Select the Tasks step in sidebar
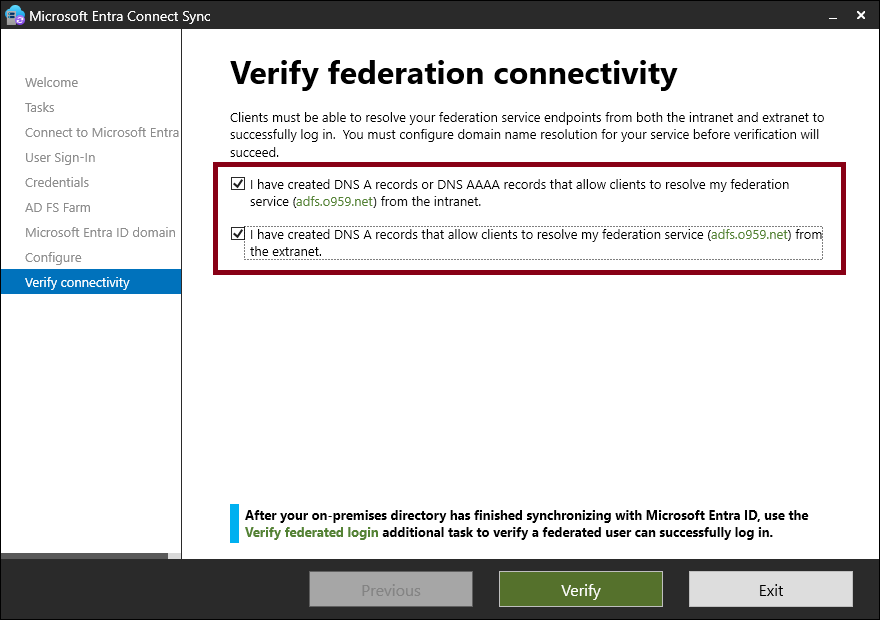 coord(40,107)
